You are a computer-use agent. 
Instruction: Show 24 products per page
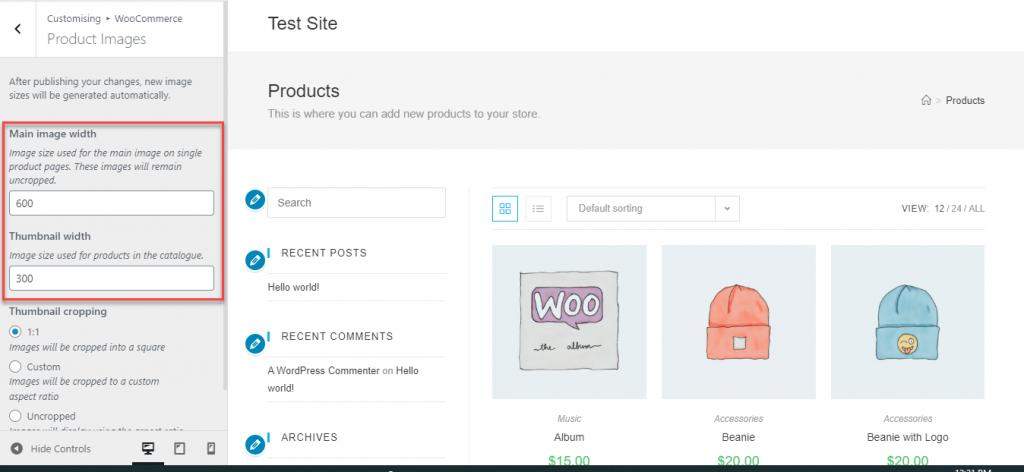coord(957,208)
